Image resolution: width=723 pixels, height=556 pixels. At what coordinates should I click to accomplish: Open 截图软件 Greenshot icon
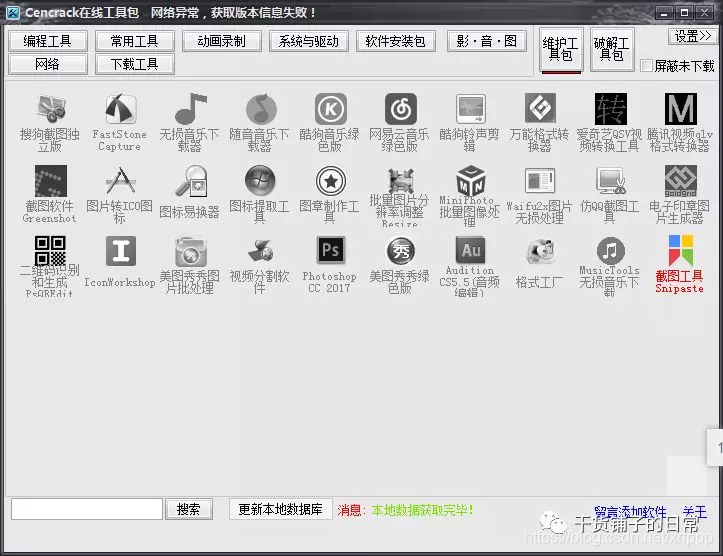[50, 181]
